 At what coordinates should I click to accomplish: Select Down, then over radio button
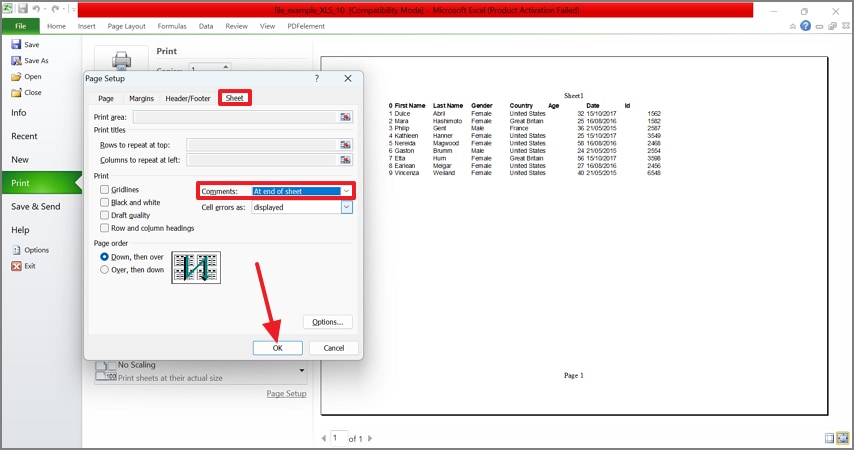(105, 257)
